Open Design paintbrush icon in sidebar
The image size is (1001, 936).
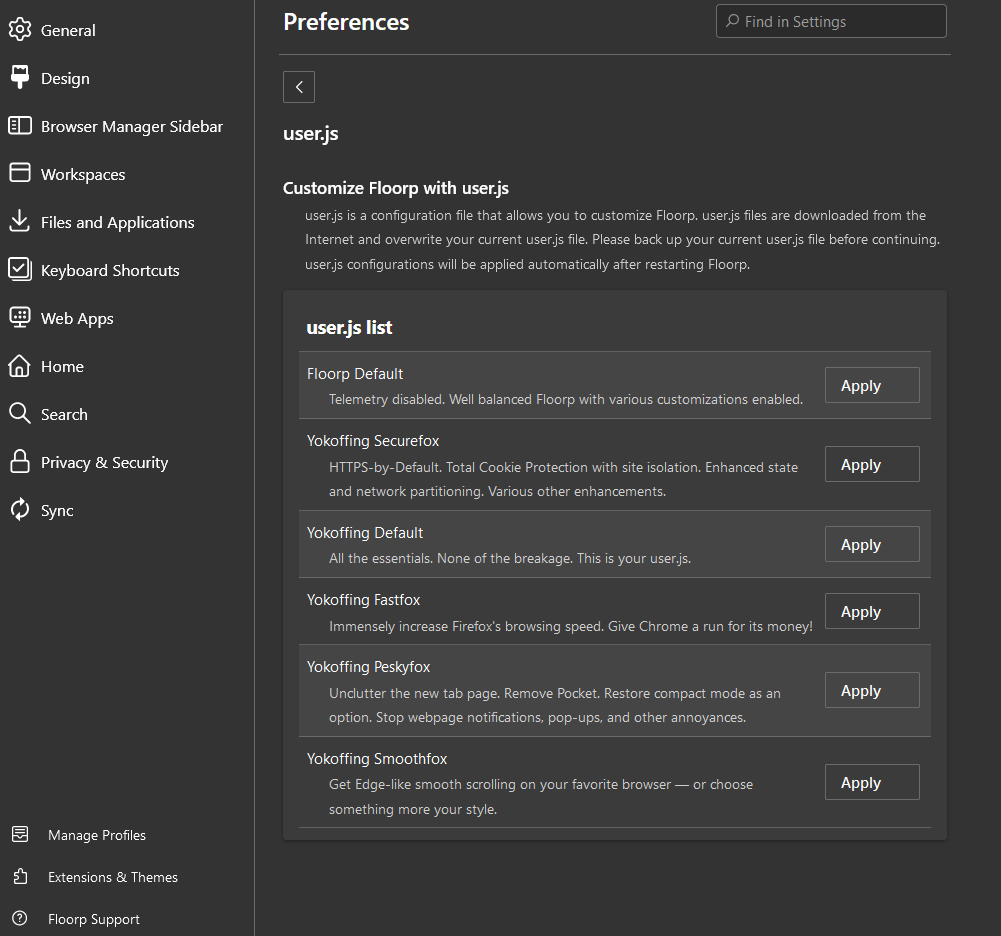click(20, 78)
